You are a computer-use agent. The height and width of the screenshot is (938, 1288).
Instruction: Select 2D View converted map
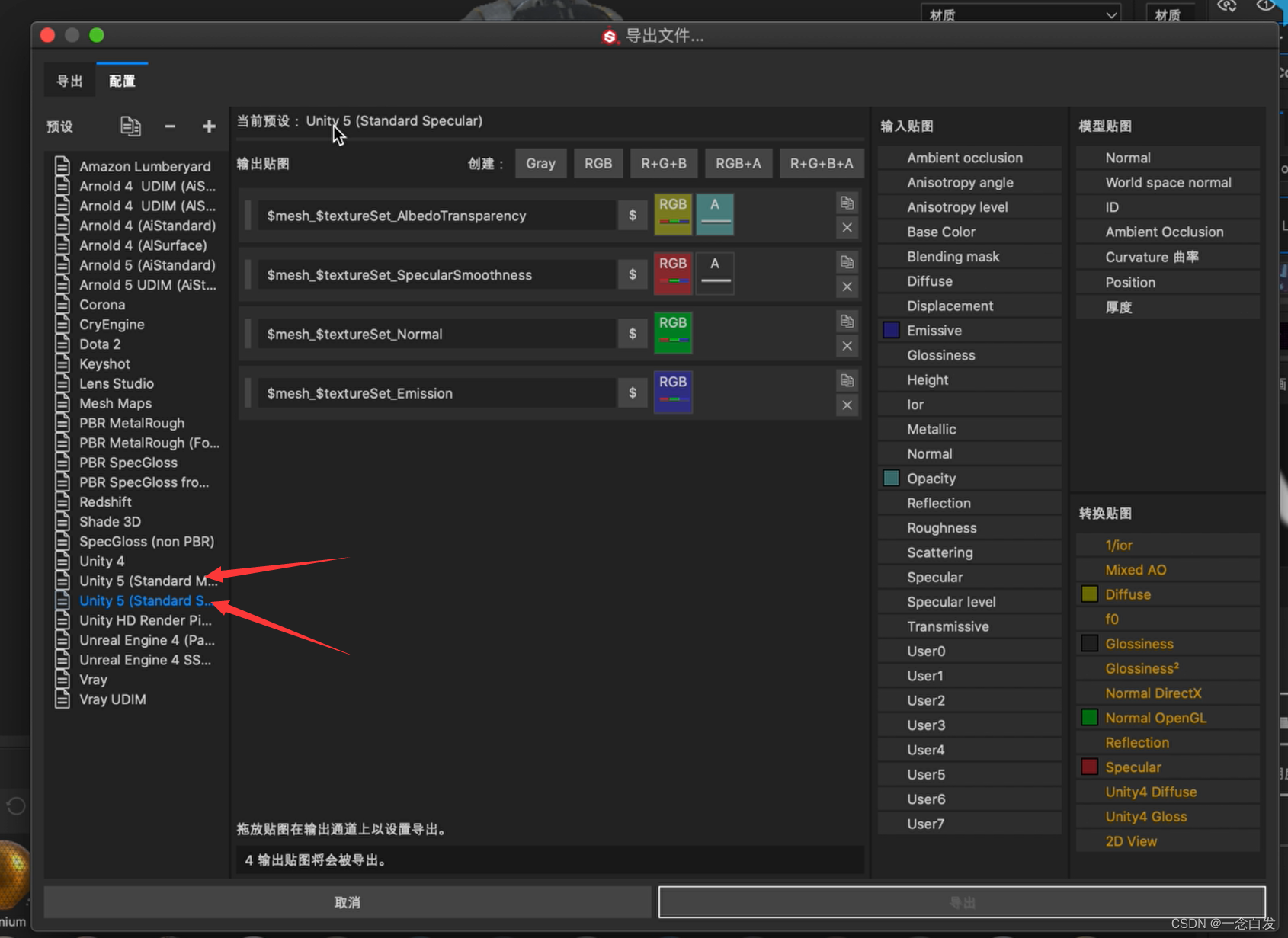pos(1168,841)
